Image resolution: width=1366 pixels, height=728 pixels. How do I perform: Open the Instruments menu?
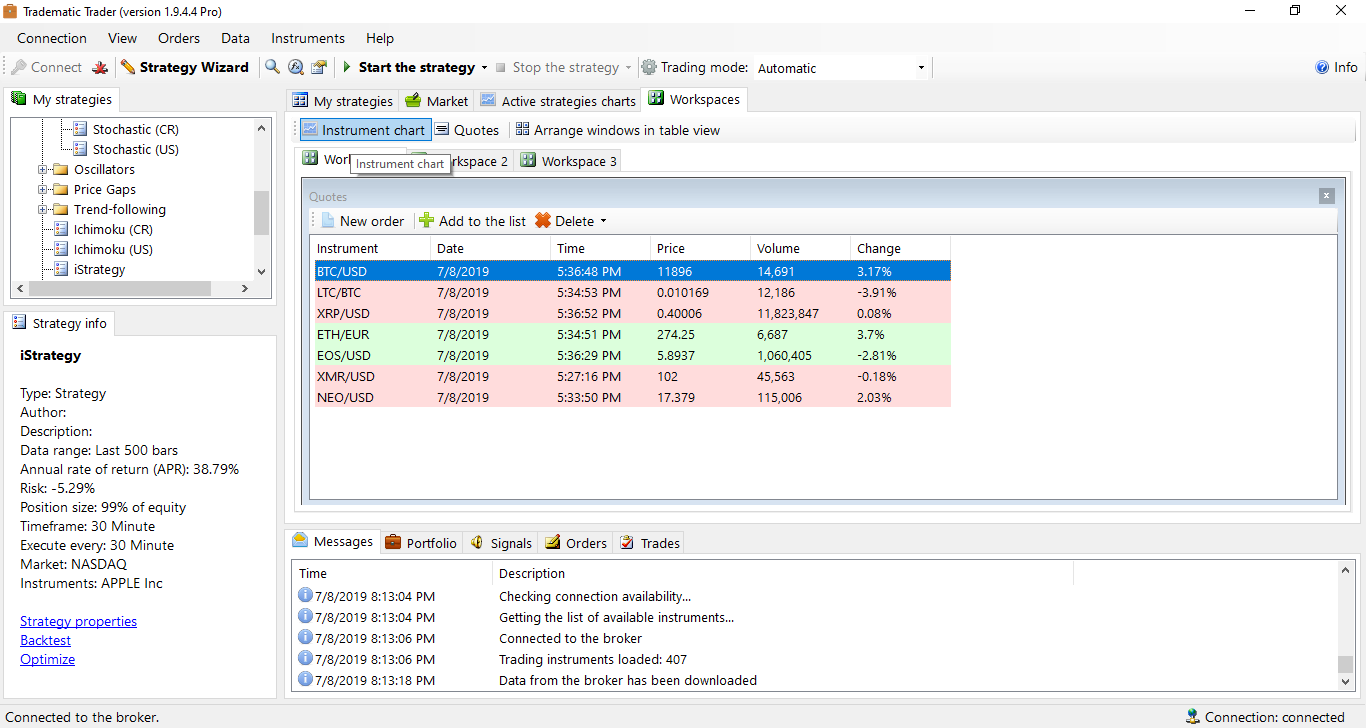308,38
